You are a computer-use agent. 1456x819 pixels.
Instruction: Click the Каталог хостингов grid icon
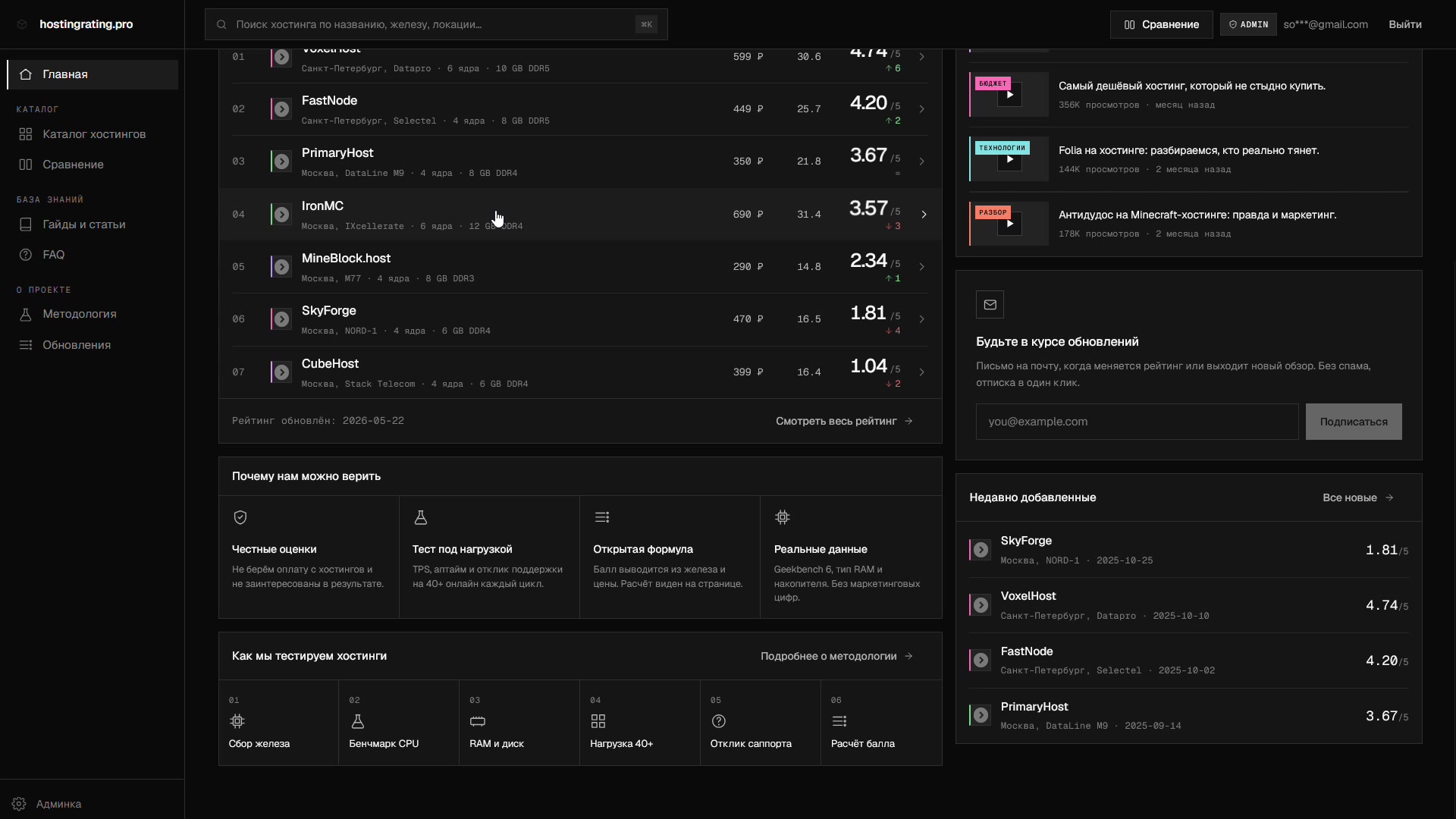tap(26, 134)
